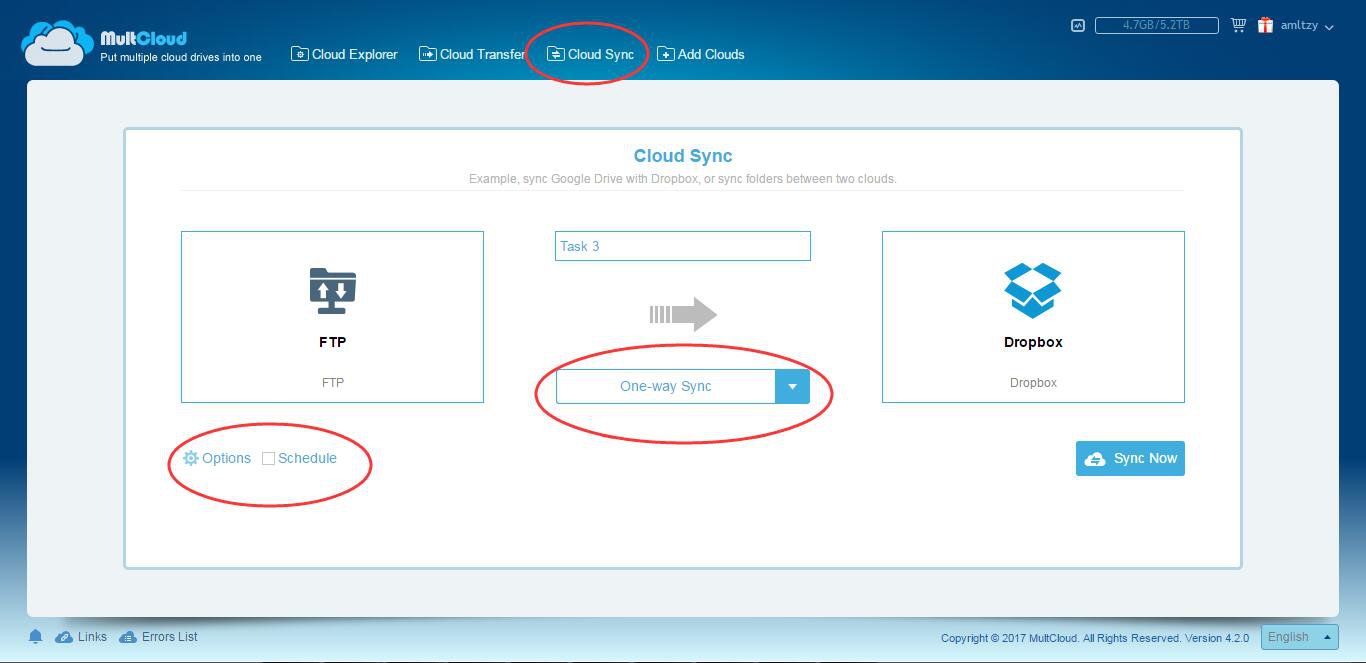Open the shopping cart icon
1366x663 pixels.
(1238, 26)
